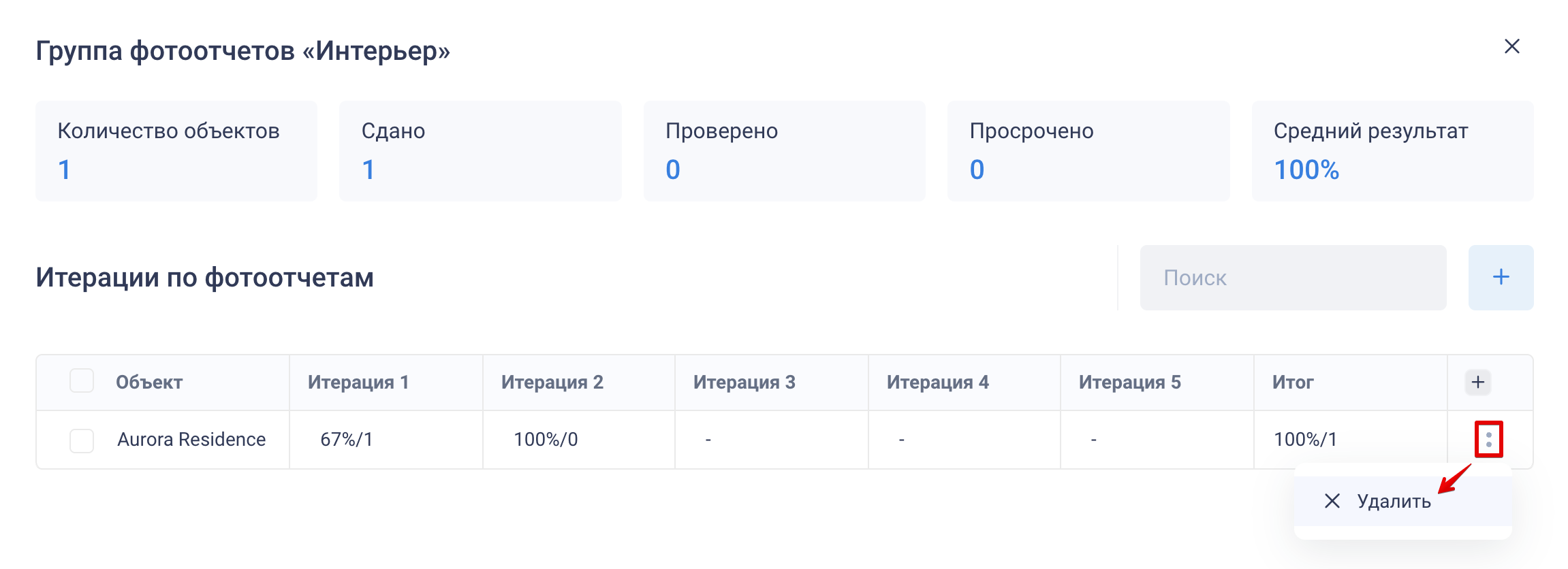Select the Удалить menu option
Screen dimensions: 1568x569
tap(1394, 501)
